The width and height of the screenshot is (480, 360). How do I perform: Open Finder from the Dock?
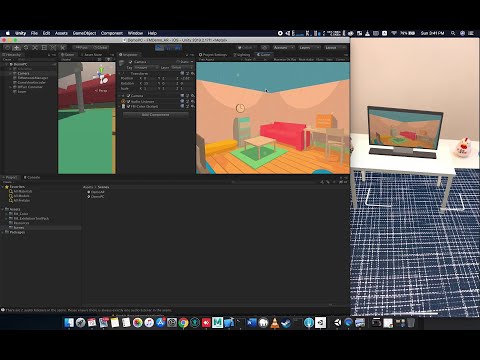69,322
